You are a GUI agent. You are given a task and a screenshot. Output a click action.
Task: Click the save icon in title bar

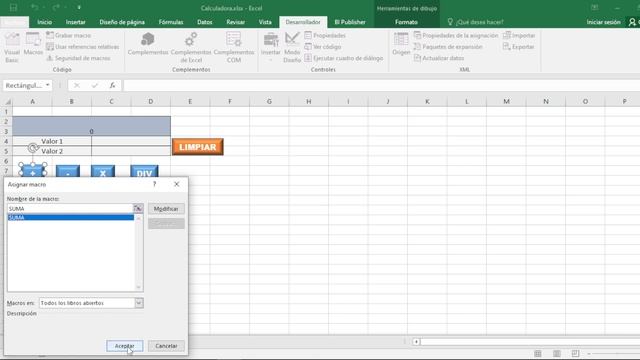coord(13,7)
